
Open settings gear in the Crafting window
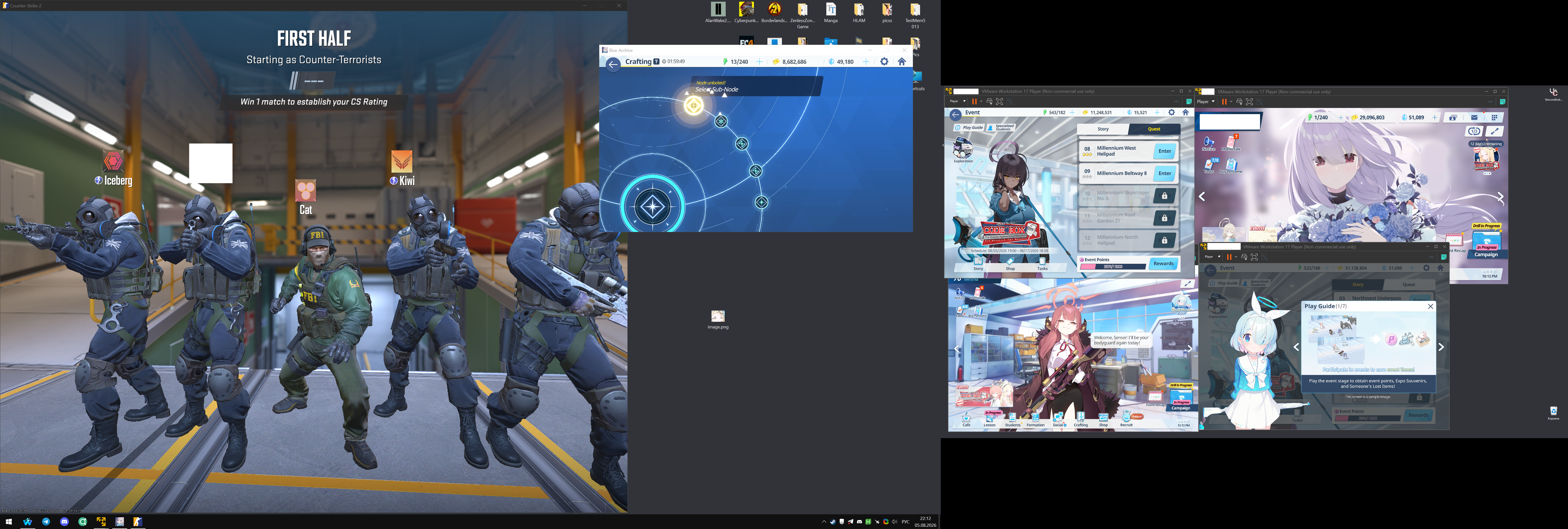884,61
